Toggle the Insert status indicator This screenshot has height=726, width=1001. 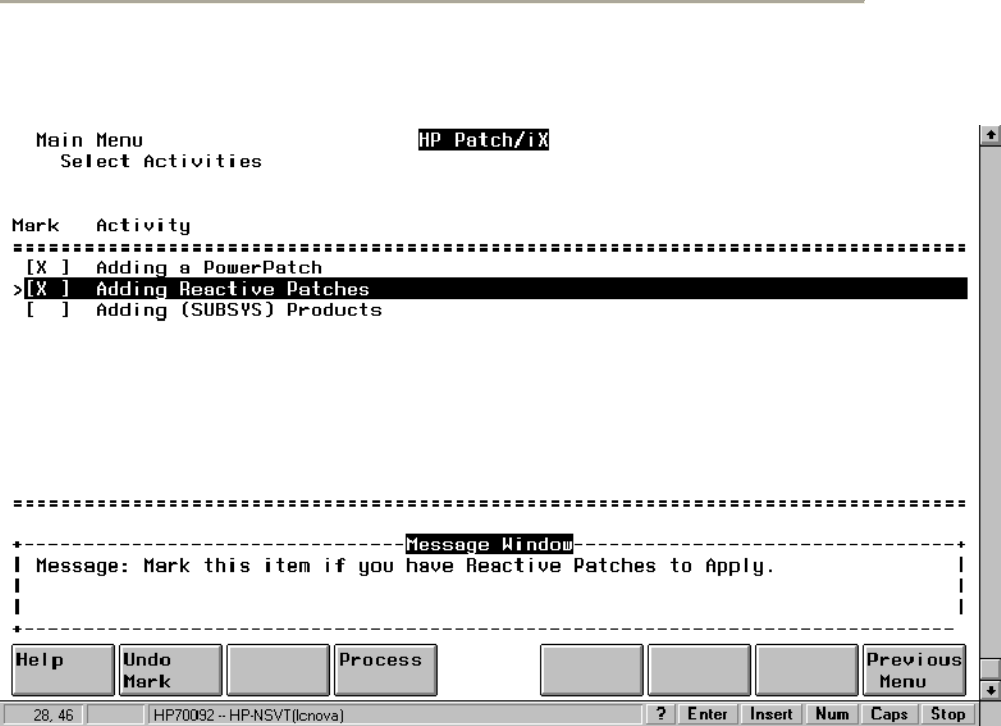771,714
